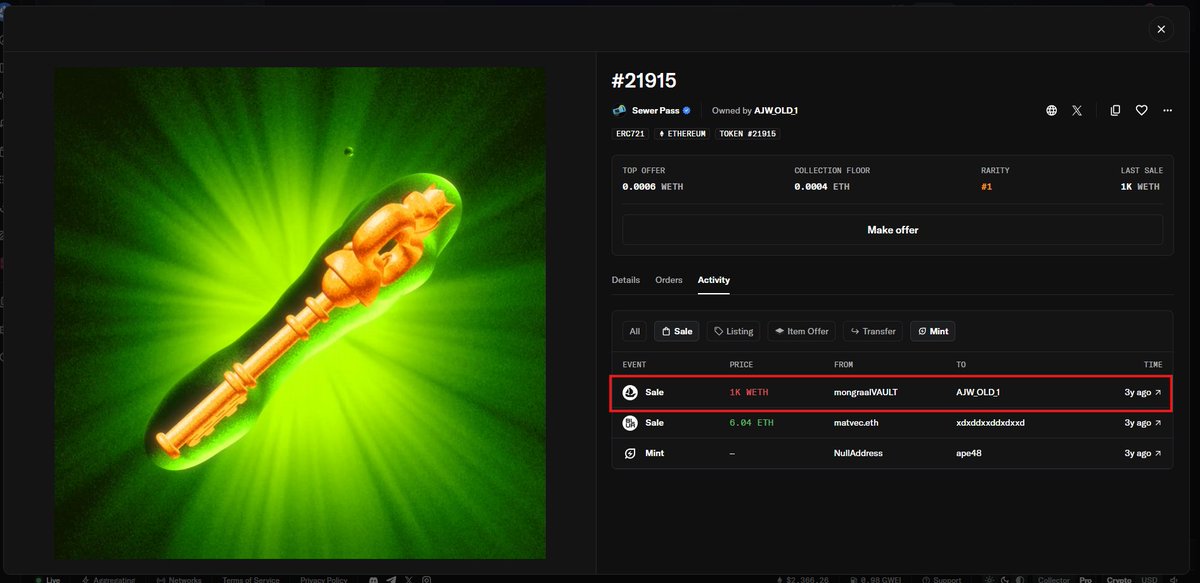Open the external link arrow on the matvec.eth sale row

tap(1159, 423)
